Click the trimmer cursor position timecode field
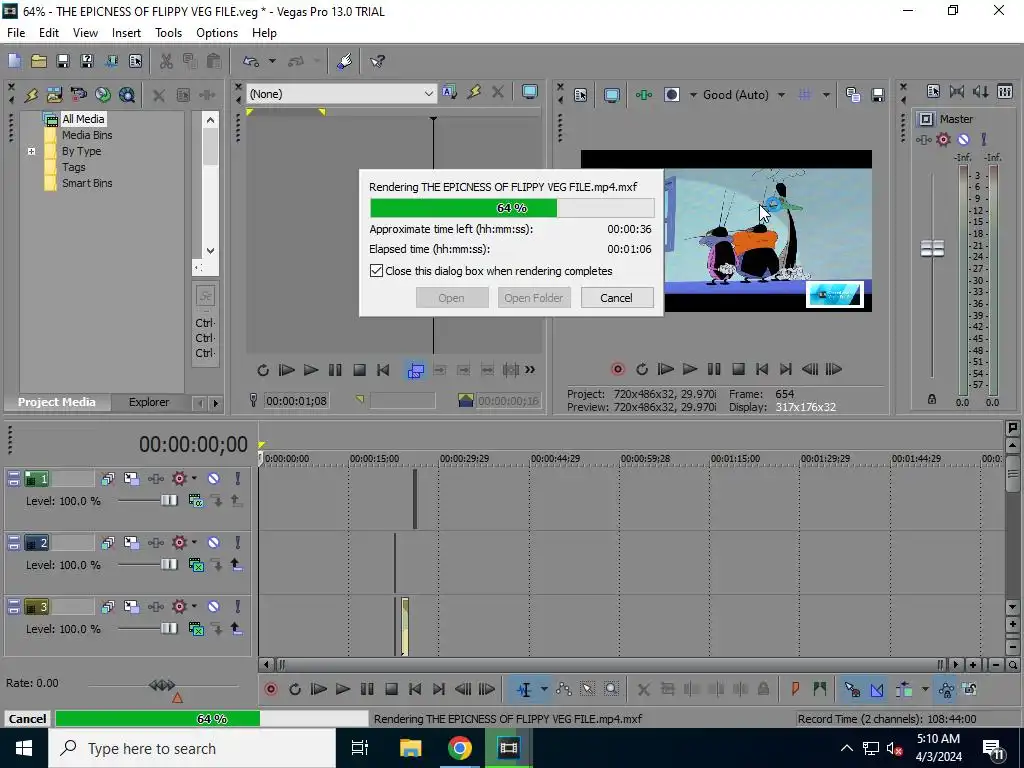 tap(296, 401)
